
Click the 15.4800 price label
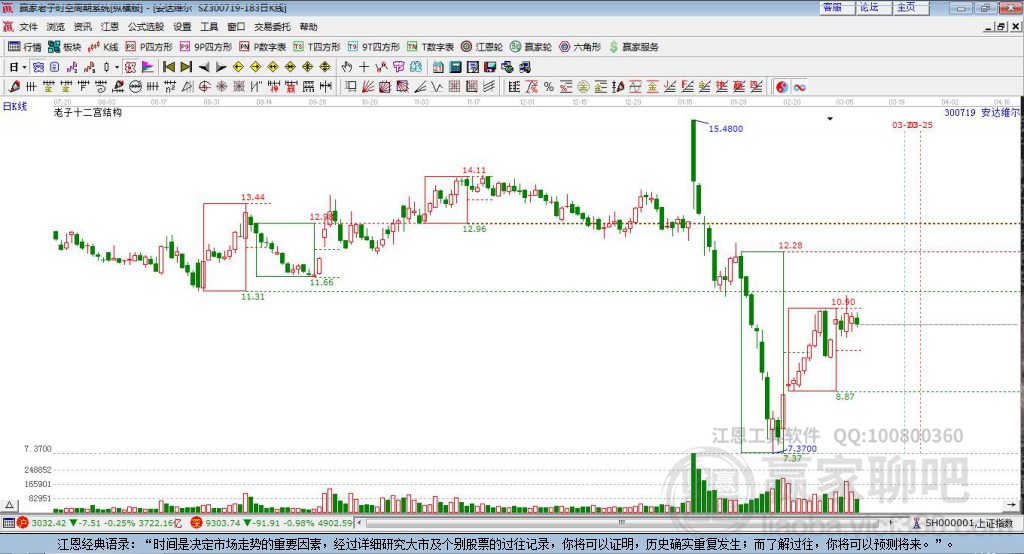pos(726,129)
